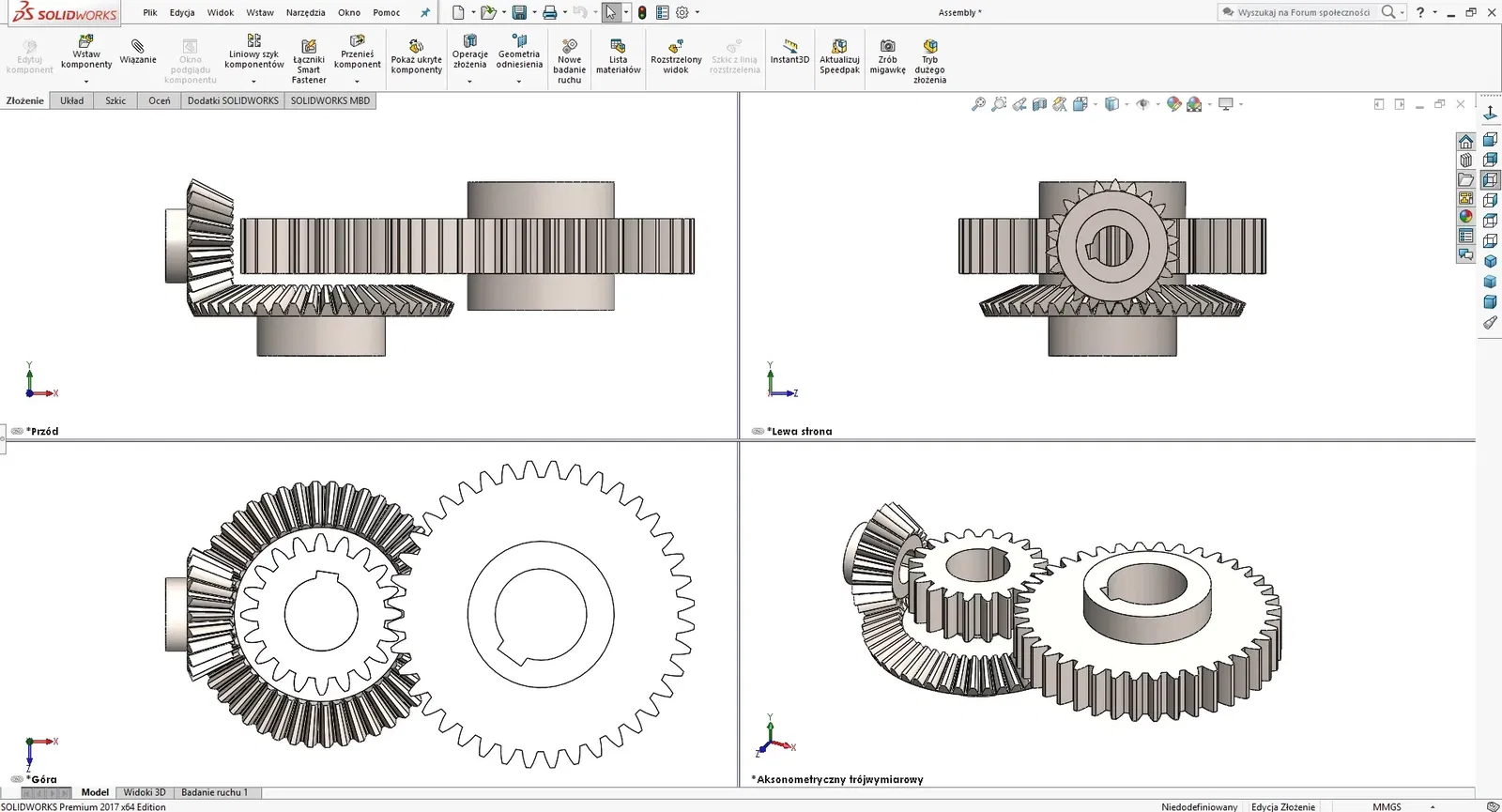
Task: Click MMGS unit system in status bar
Action: click(x=1387, y=806)
